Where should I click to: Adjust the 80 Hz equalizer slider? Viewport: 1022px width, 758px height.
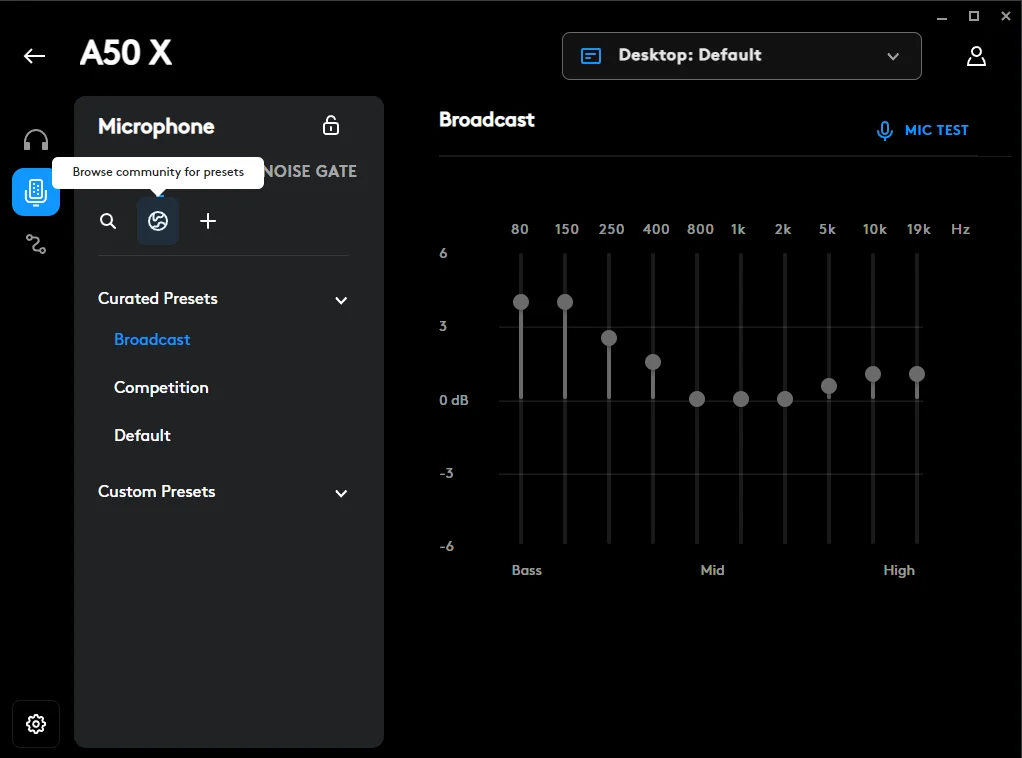pos(521,302)
